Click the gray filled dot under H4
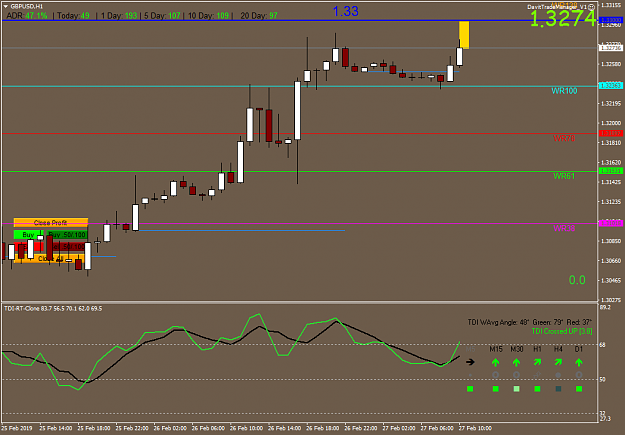The width and height of the screenshot is (625, 435). pyautogui.click(x=558, y=375)
